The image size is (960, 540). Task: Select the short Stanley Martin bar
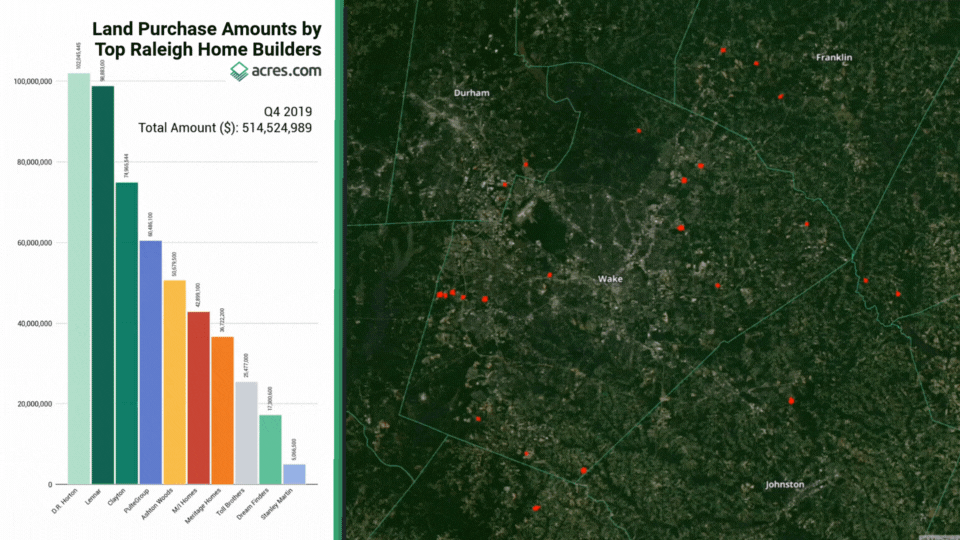294,474
